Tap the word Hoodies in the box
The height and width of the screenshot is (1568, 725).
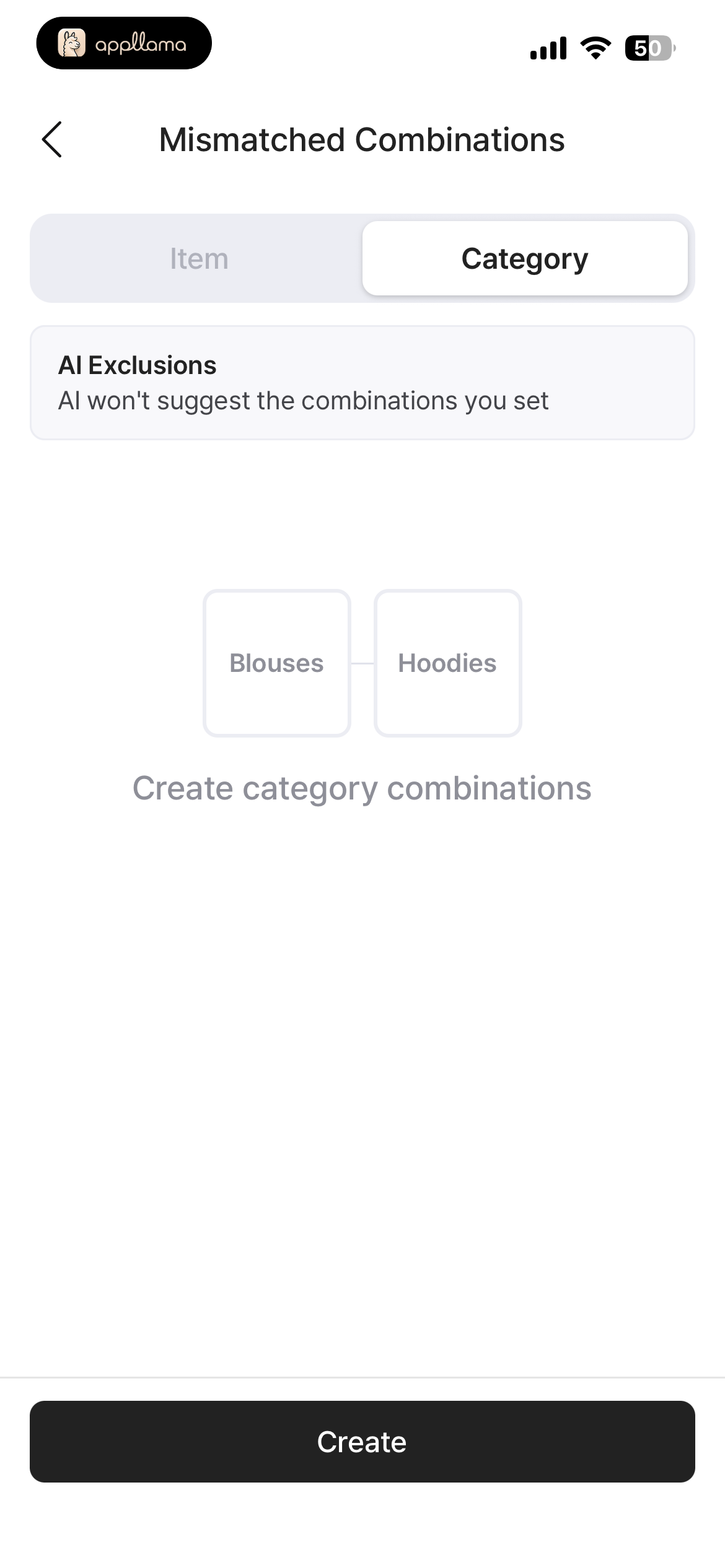click(447, 663)
